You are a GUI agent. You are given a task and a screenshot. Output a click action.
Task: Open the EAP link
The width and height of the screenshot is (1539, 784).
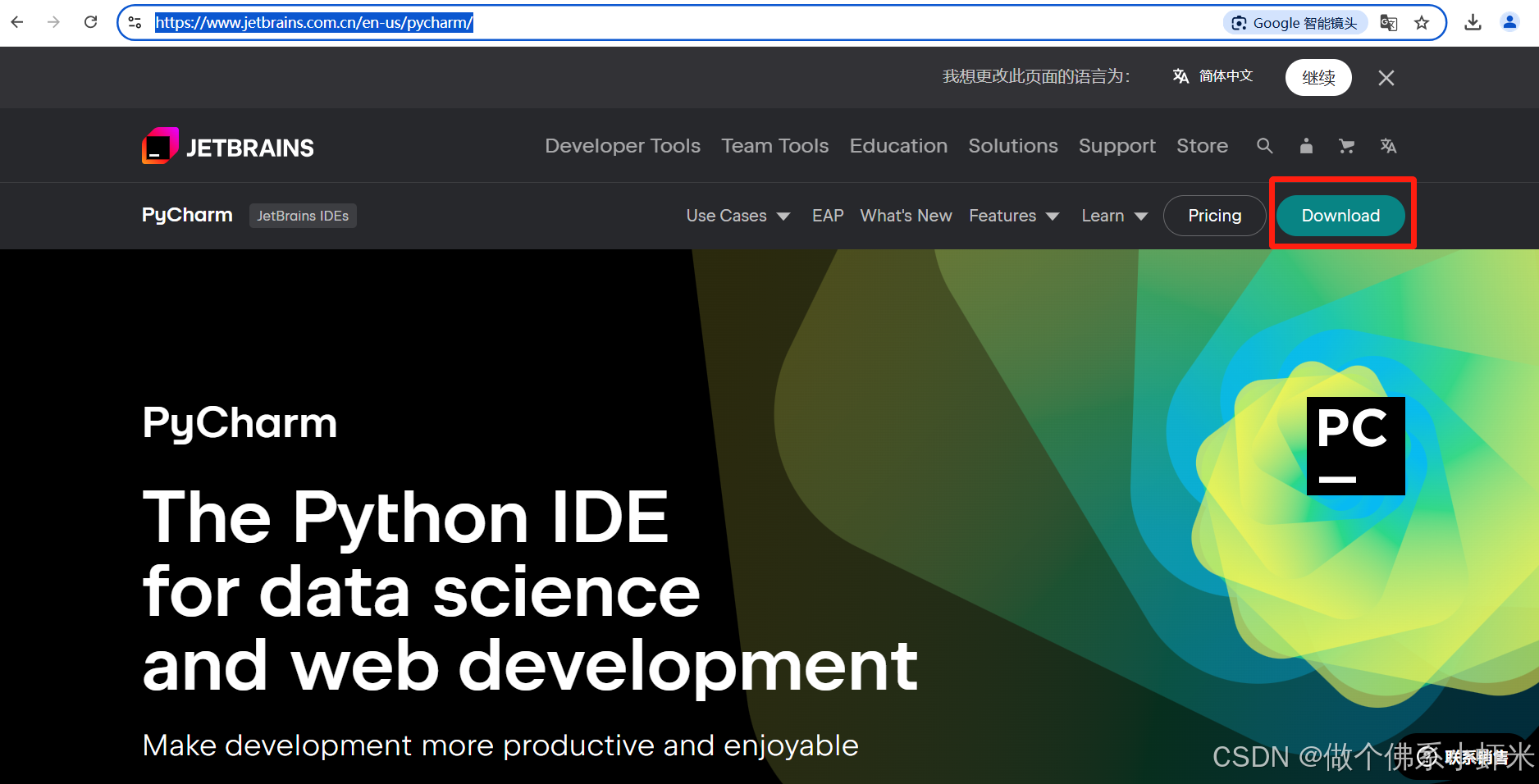pos(828,216)
